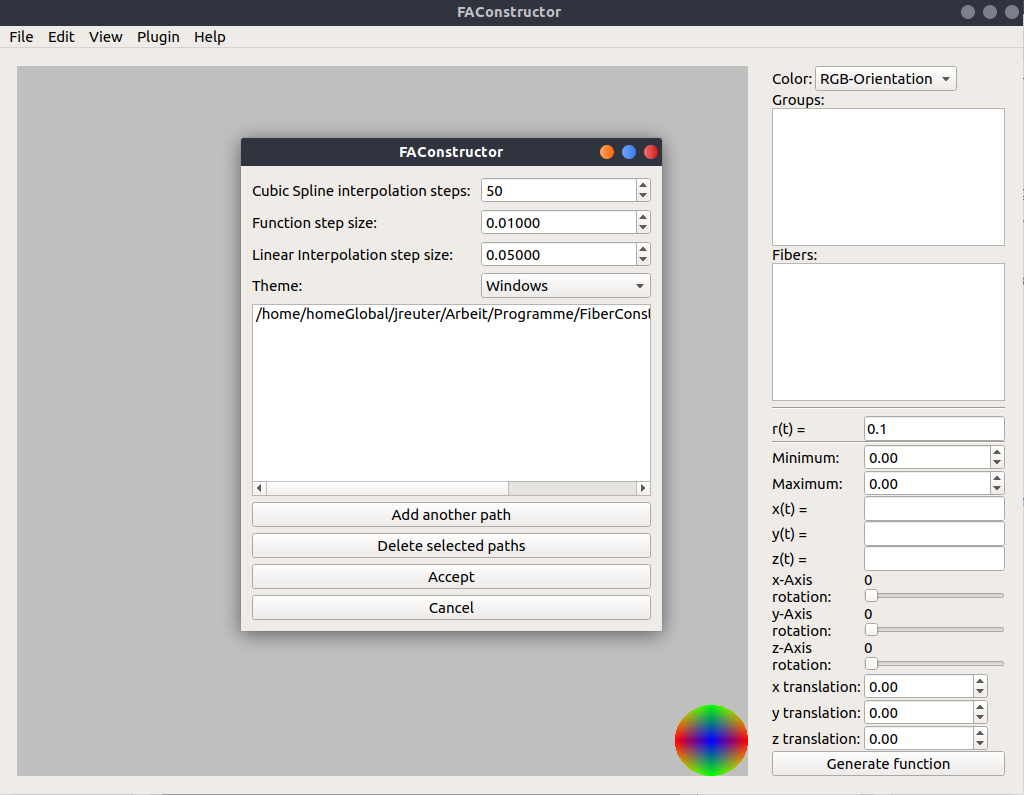Screen dimensions: 1024x795
Task: Click Add another path button
Action: pyautogui.click(x=451, y=515)
